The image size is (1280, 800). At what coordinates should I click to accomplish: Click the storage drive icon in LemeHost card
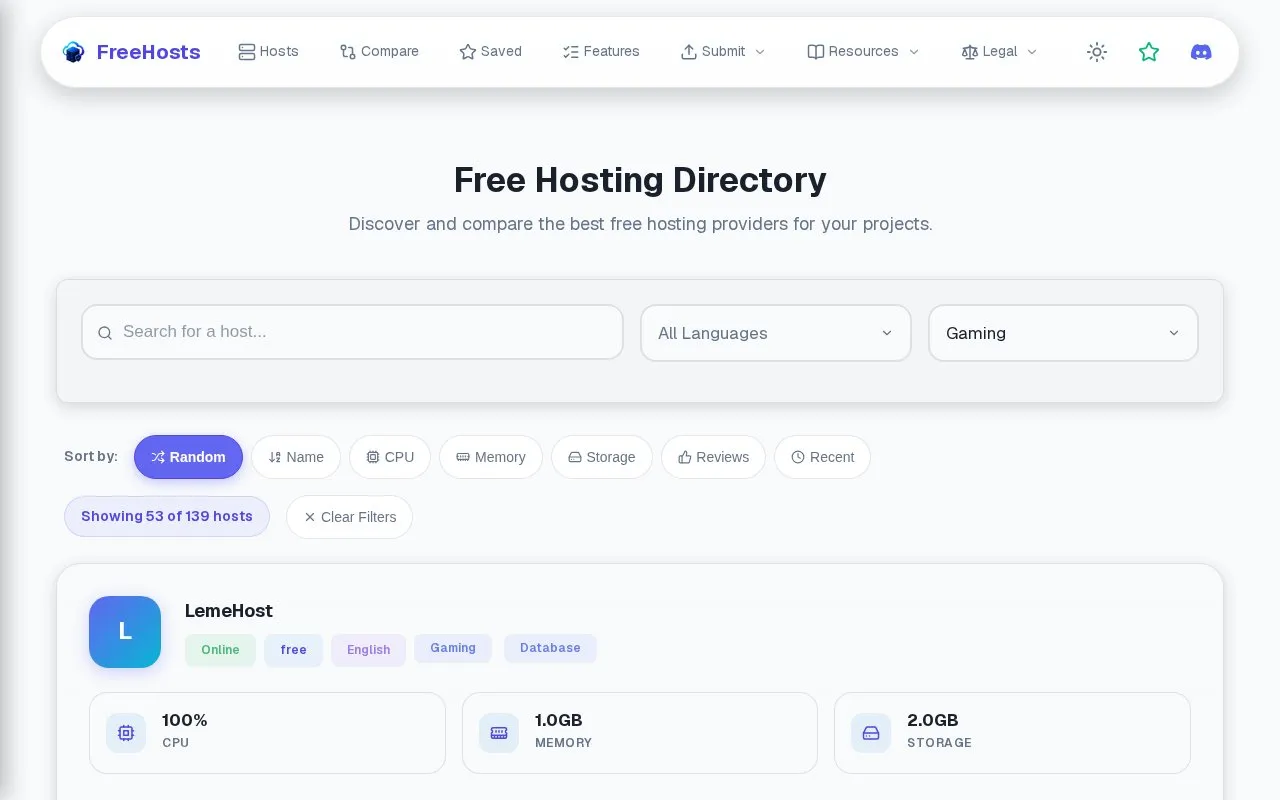871,733
